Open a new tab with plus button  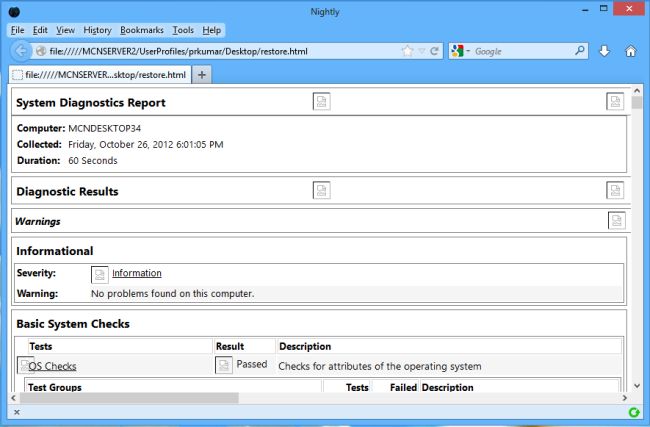(x=202, y=75)
